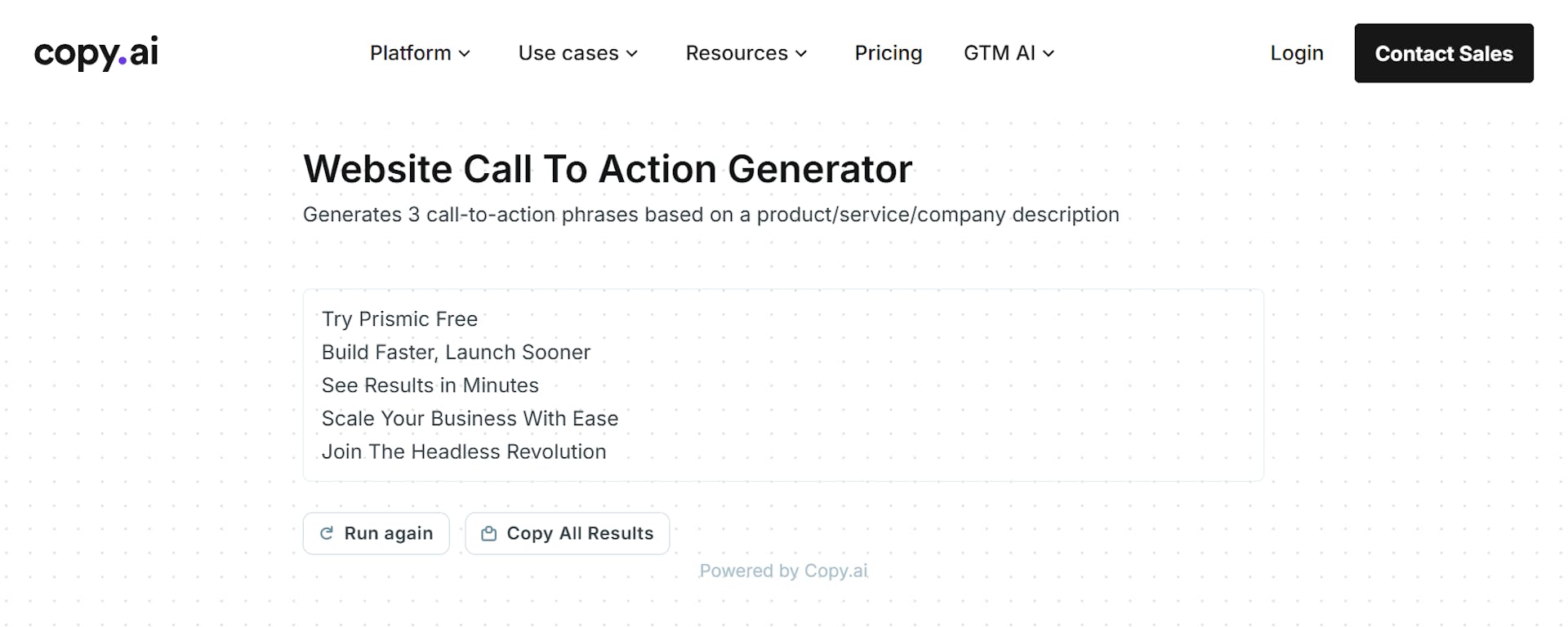This screenshot has width=1568, height=627.
Task: Expand the Platform navigation dropdown
Action: [x=412, y=53]
